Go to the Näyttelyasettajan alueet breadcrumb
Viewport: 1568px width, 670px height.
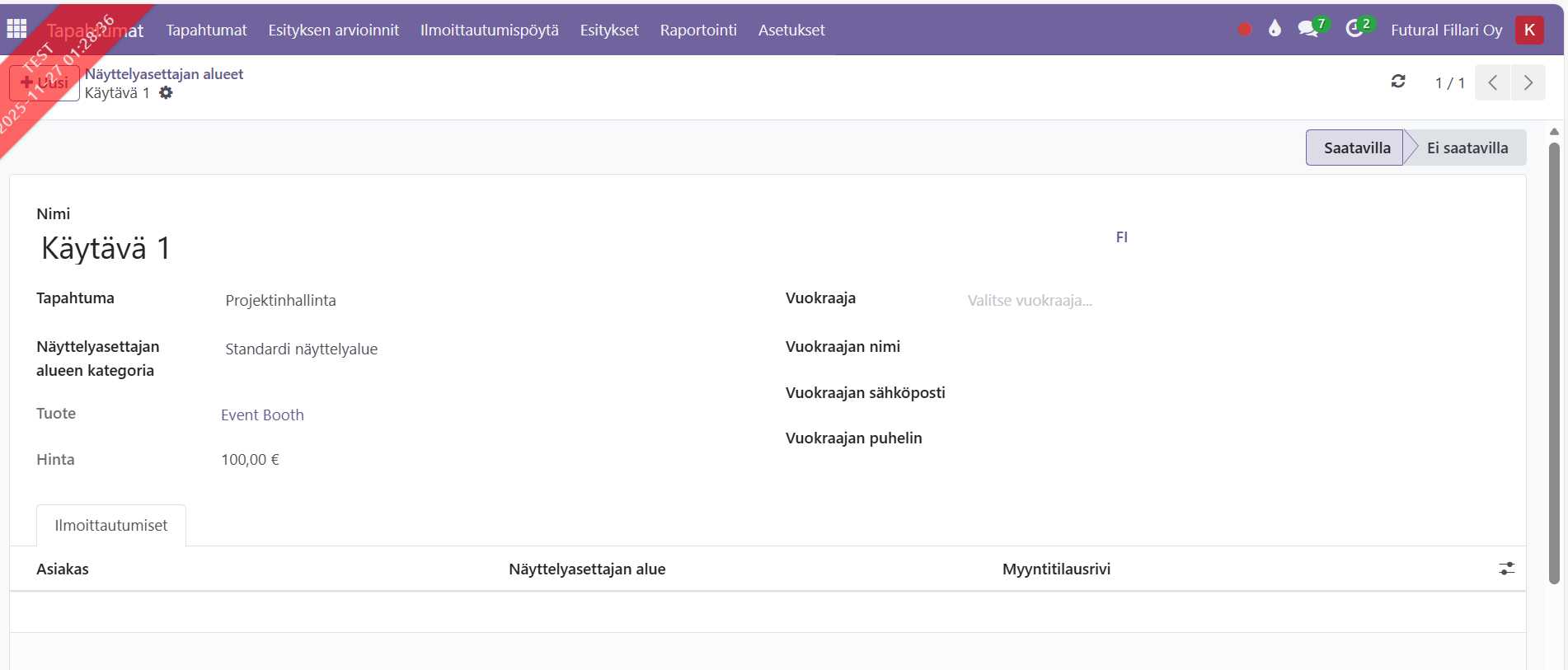tap(164, 74)
